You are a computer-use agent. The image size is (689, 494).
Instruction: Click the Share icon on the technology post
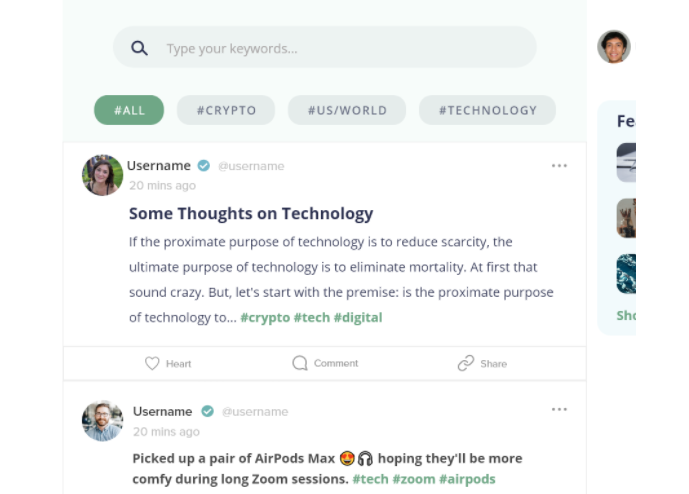point(466,363)
